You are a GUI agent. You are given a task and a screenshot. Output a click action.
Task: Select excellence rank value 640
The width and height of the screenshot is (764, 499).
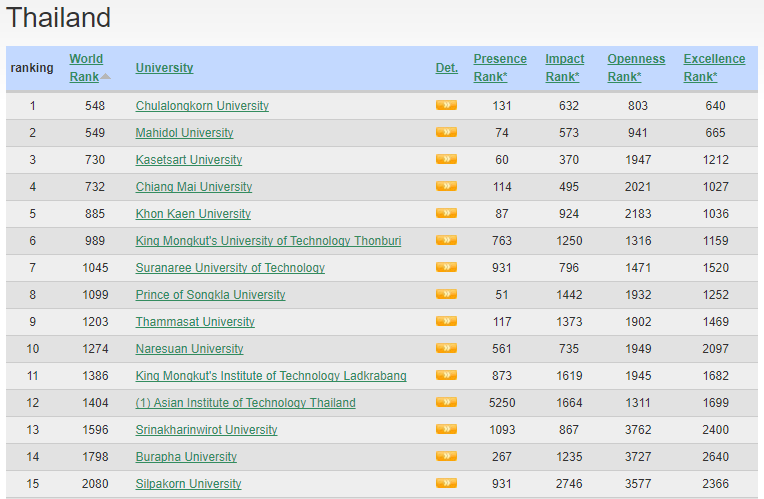pos(715,106)
